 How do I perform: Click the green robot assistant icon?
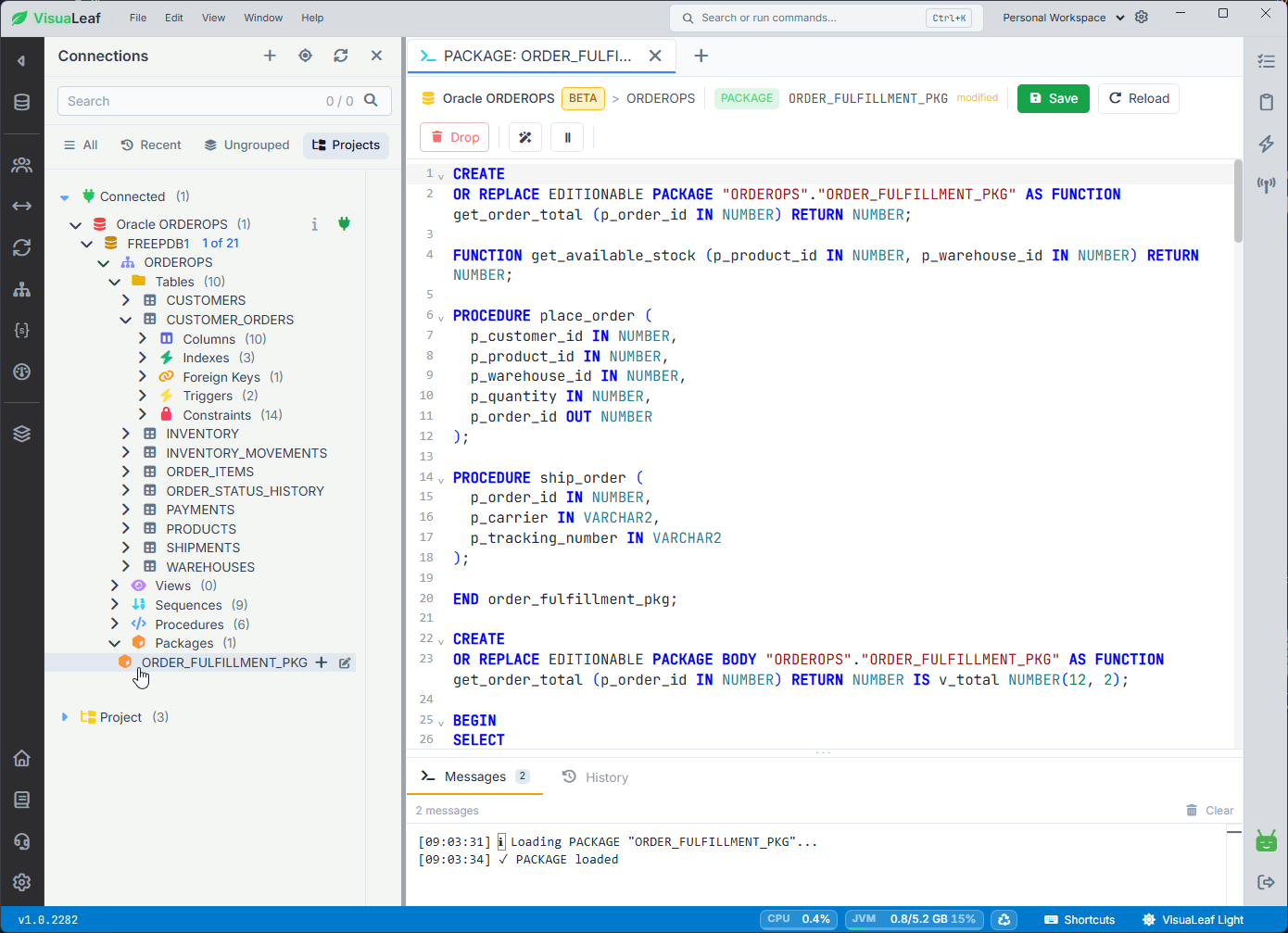(1266, 841)
